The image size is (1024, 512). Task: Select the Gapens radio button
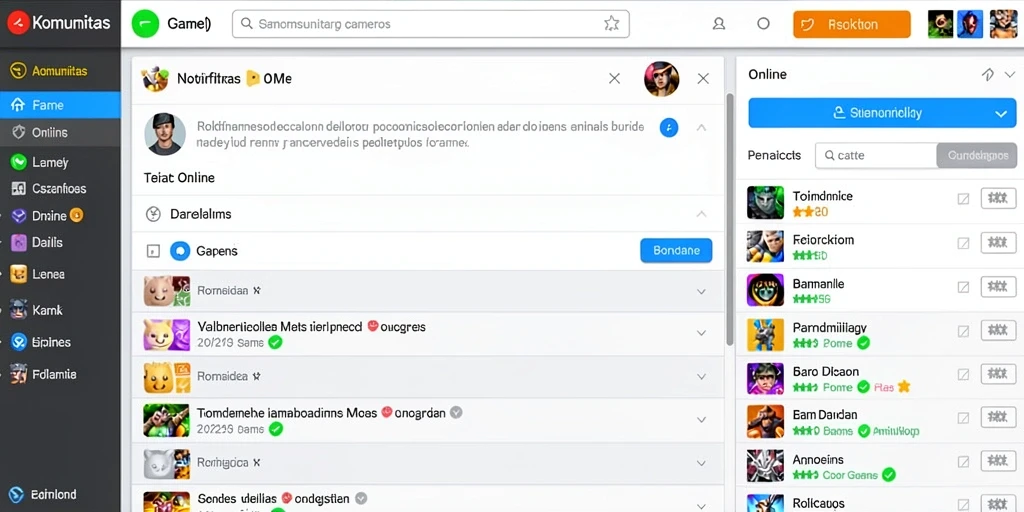pos(180,251)
